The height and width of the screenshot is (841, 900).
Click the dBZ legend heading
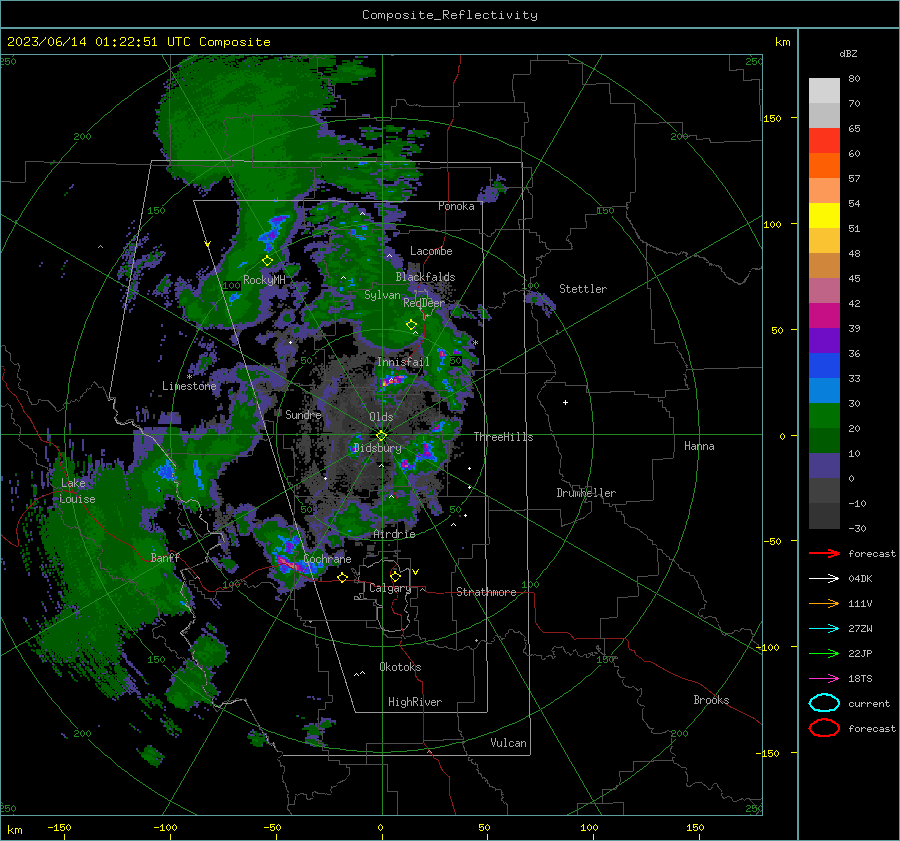(848, 53)
